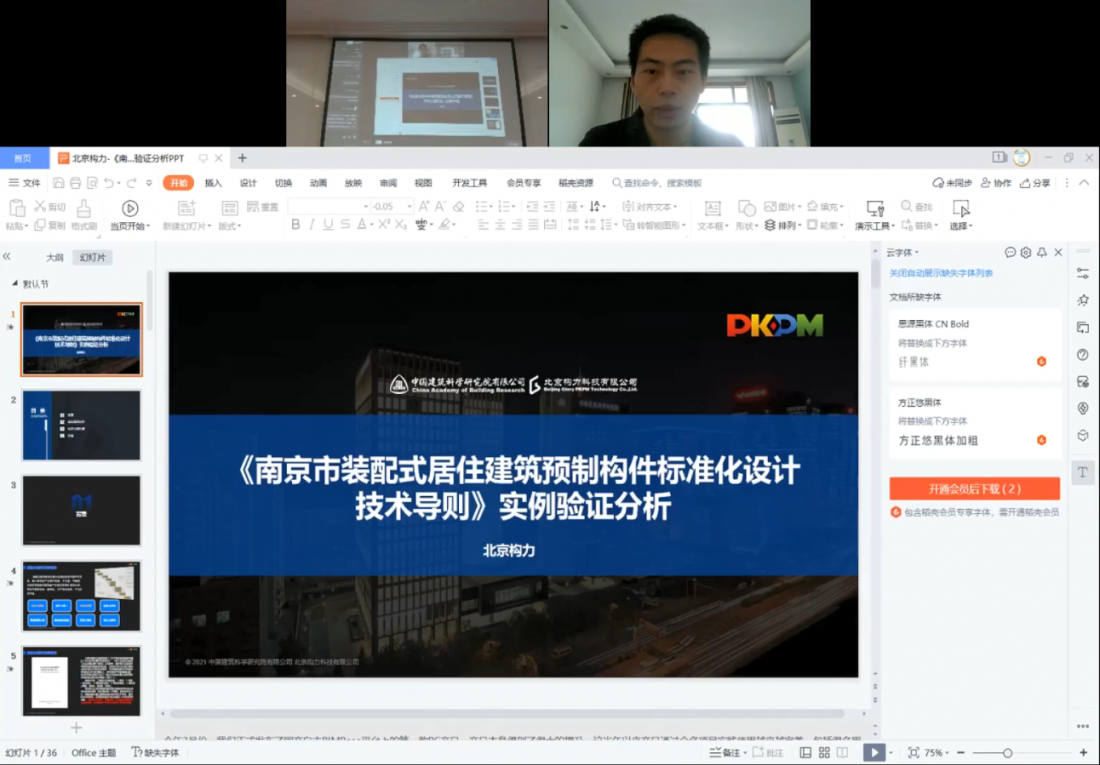The width and height of the screenshot is (1100, 765).
Task: Open the font name dropdown
Action: (x=365, y=206)
